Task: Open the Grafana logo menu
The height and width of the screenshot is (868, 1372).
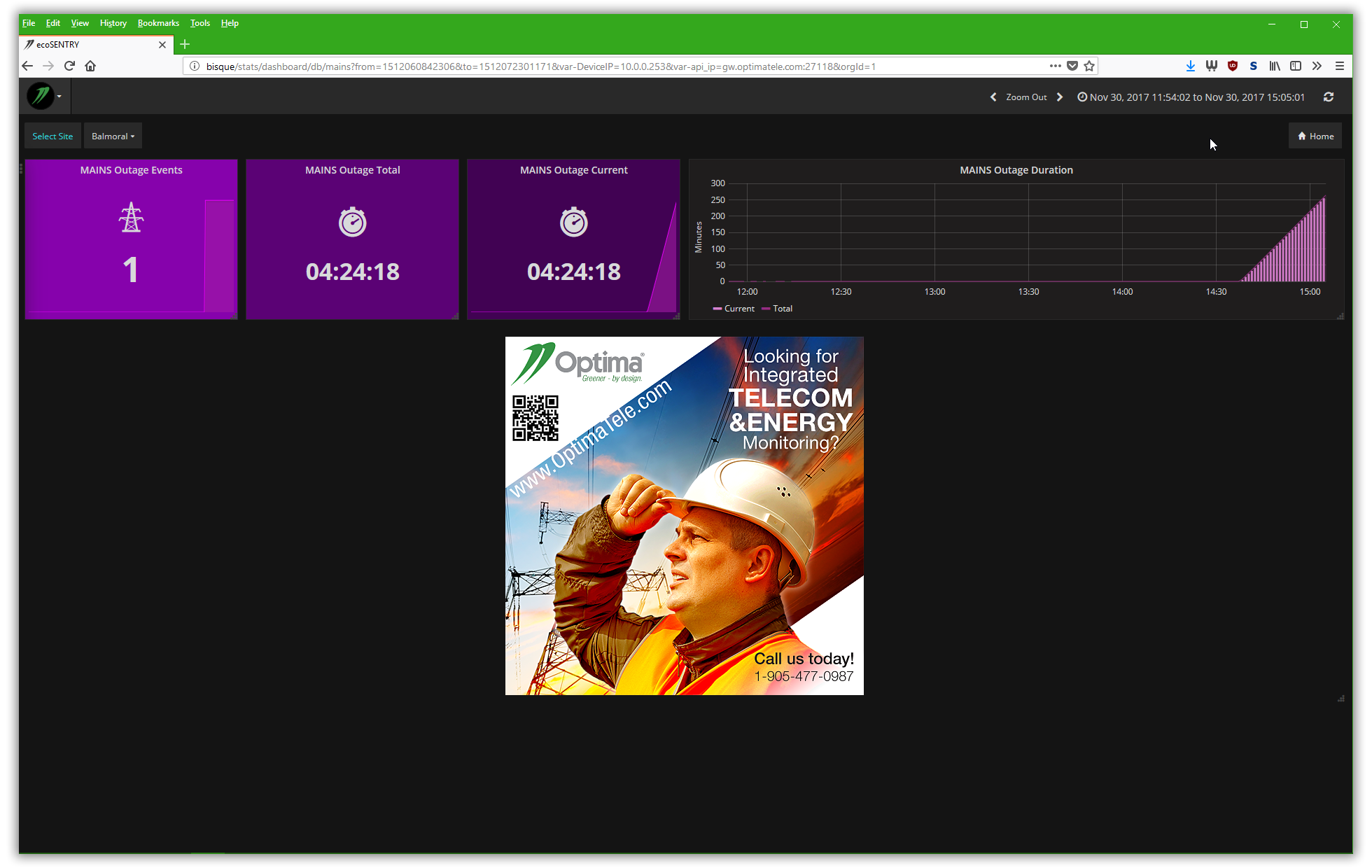Action: click(x=44, y=96)
